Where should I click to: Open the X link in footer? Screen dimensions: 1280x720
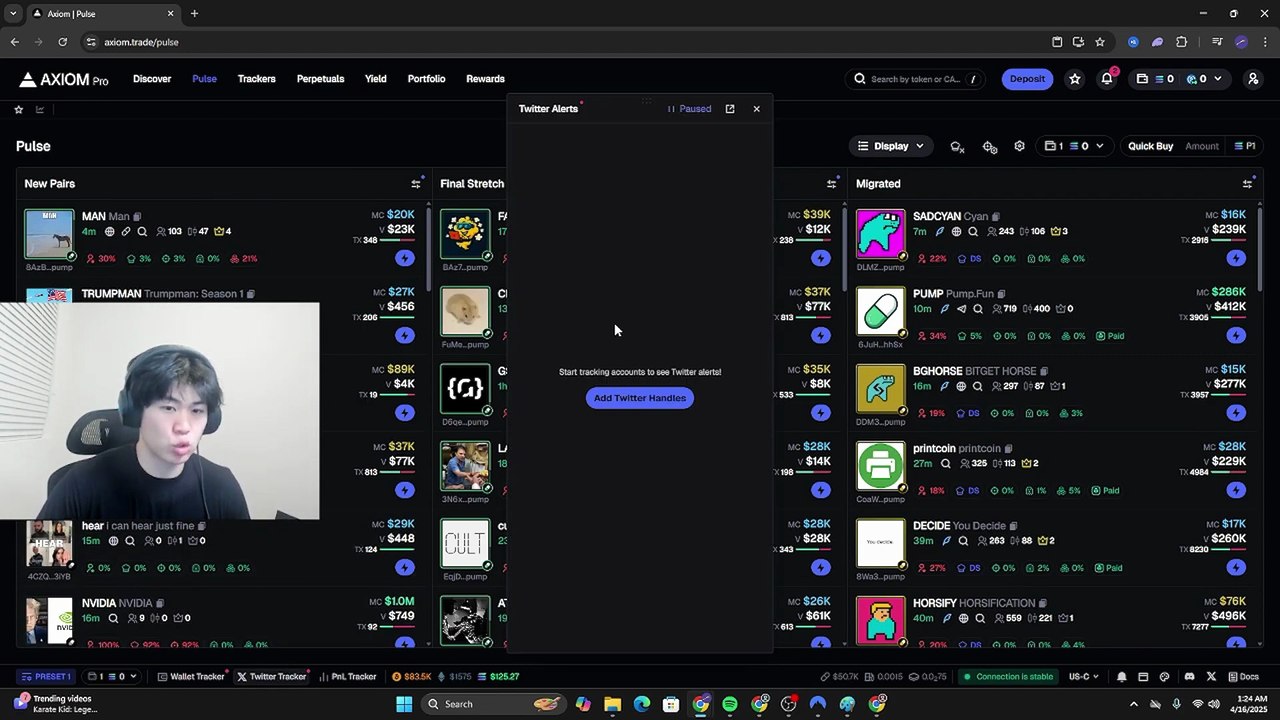(x=1212, y=677)
